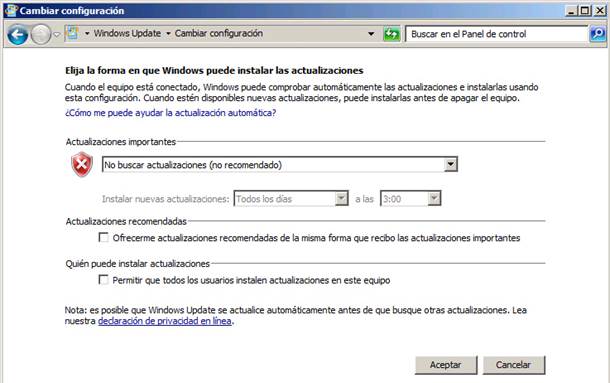Screen dimensions: 610x383
Task: Expand the arrow before Windows Update breadcrumb
Action: (x=87, y=33)
